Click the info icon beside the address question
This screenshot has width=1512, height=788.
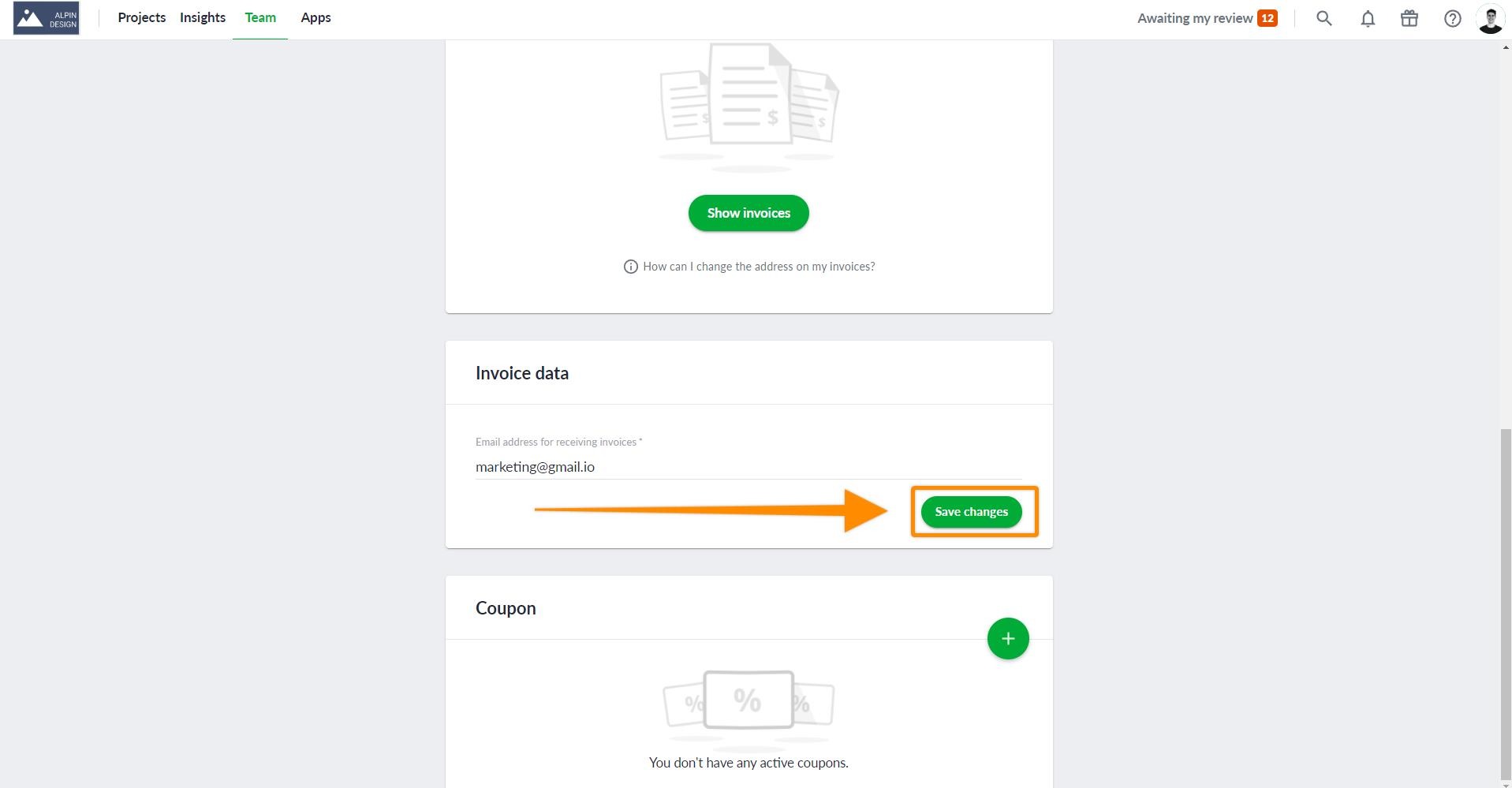(x=630, y=267)
